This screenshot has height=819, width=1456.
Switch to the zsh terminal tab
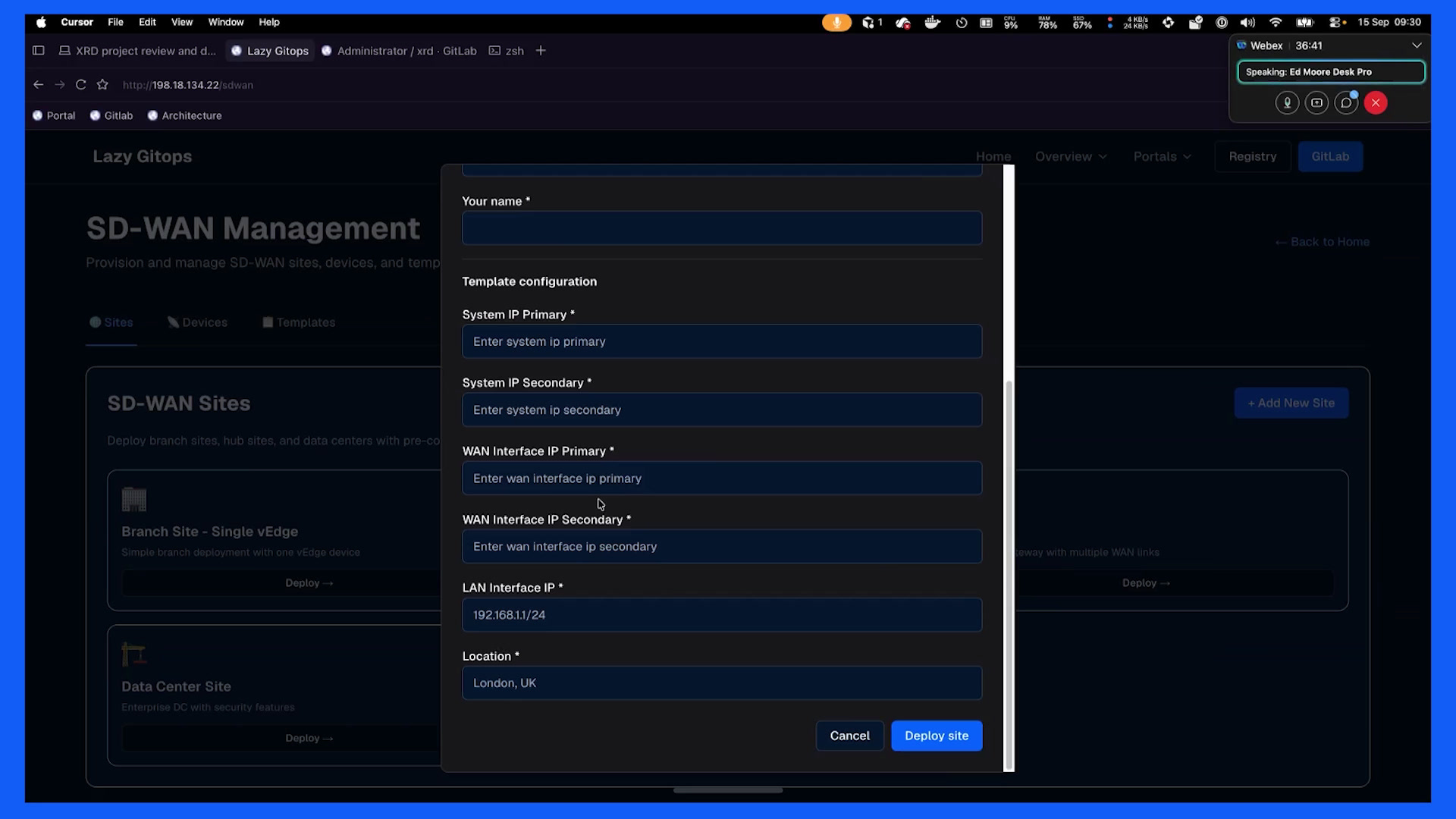click(x=507, y=51)
